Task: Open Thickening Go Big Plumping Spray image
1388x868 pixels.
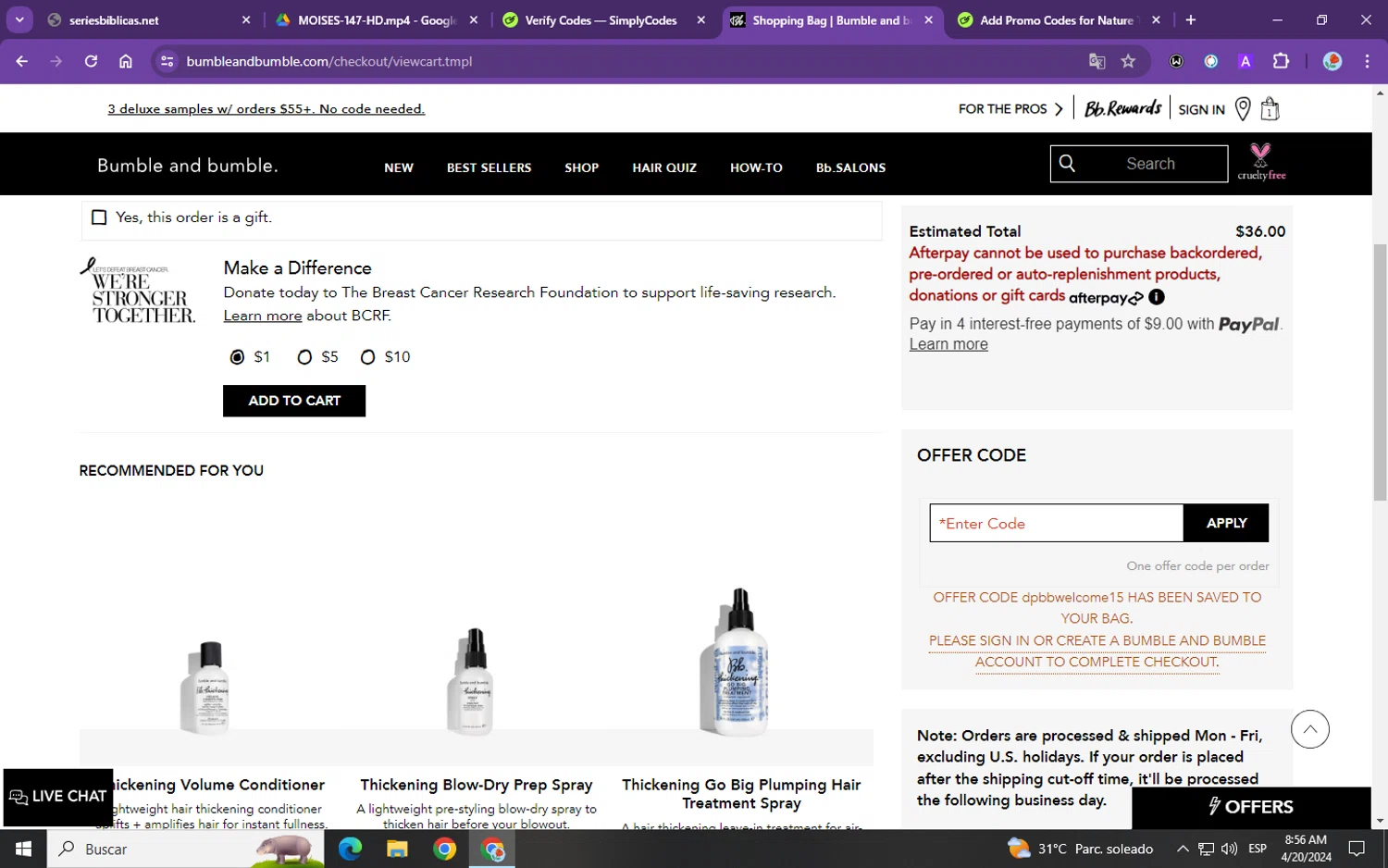Action: pyautogui.click(x=736, y=662)
